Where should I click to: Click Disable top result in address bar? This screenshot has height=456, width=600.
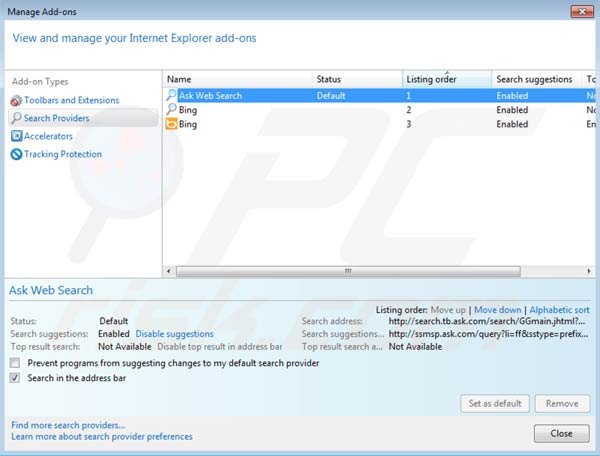point(220,347)
